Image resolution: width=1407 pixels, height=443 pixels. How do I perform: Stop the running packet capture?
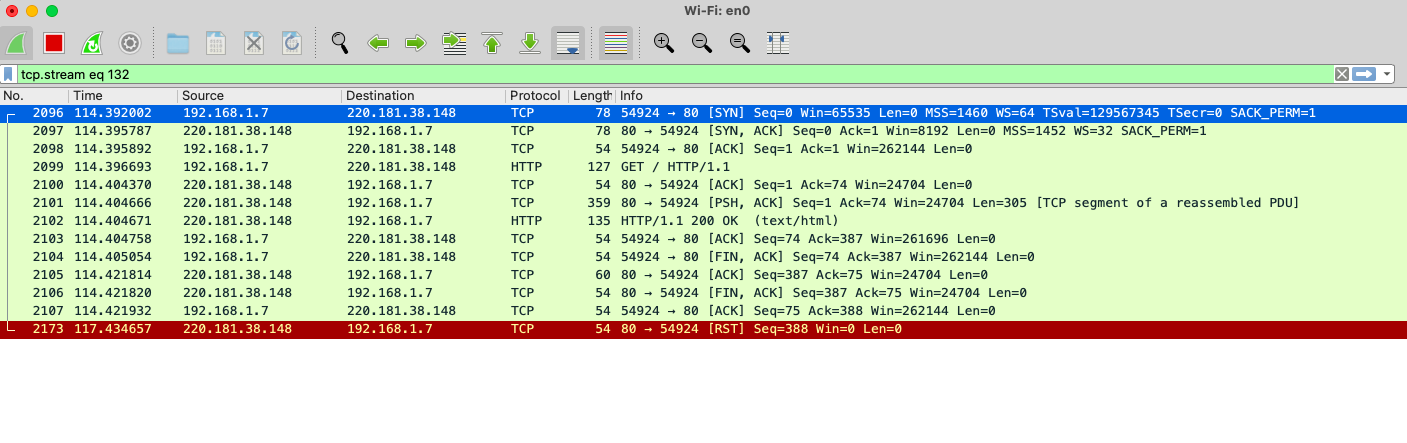pyautogui.click(x=54, y=43)
